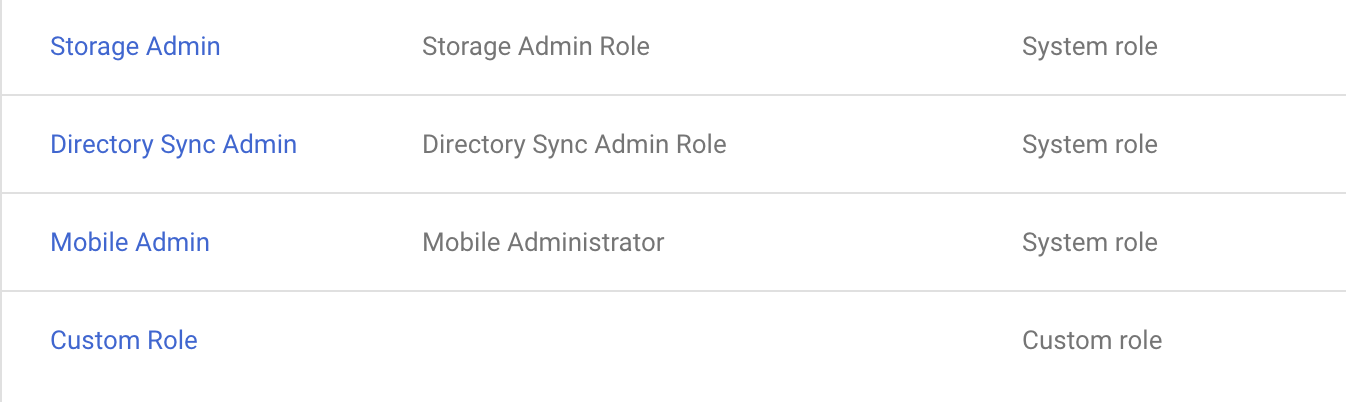This screenshot has width=1346, height=402.
Task: View details of the Mobile Admin role
Action: (130, 242)
